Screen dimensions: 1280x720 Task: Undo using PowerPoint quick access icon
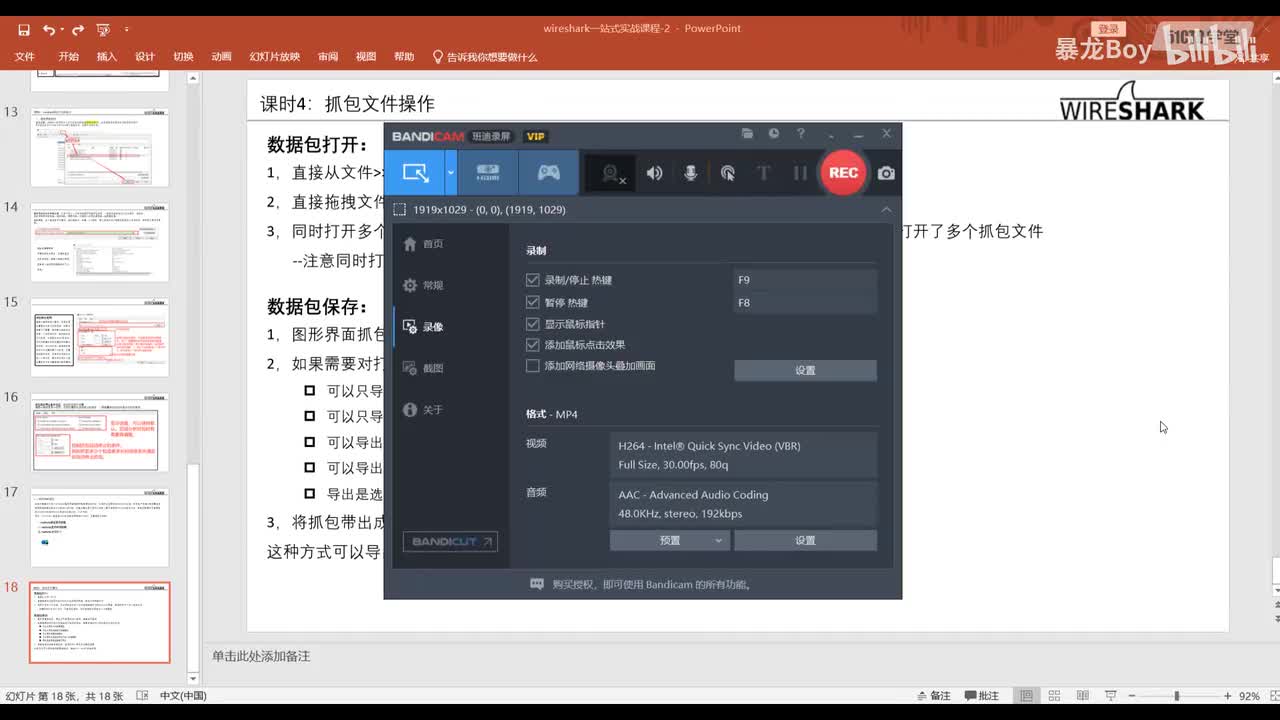(49, 29)
